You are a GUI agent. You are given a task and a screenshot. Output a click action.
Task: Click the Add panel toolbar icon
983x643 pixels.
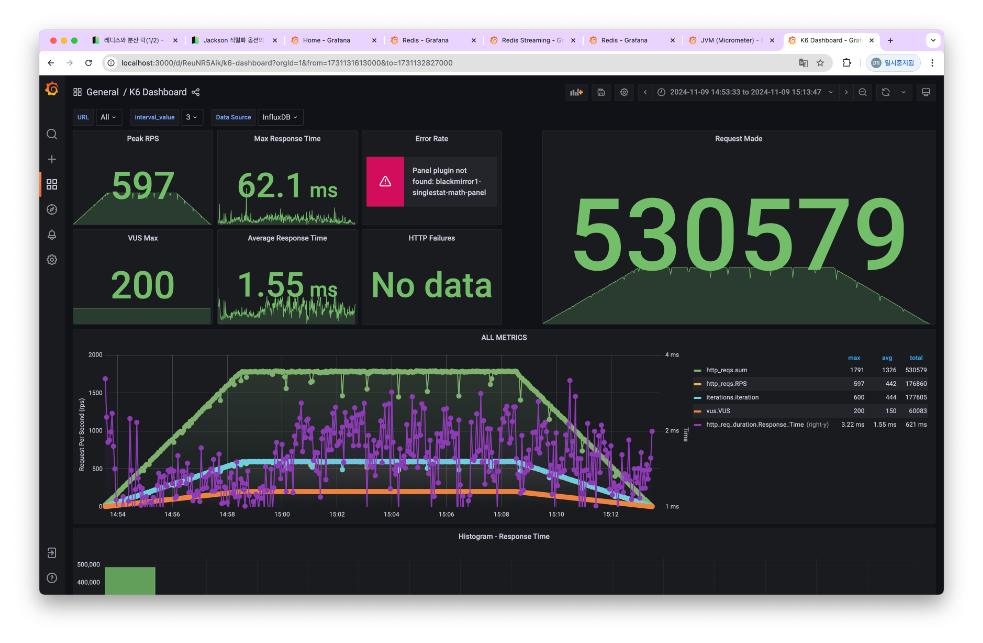576,92
